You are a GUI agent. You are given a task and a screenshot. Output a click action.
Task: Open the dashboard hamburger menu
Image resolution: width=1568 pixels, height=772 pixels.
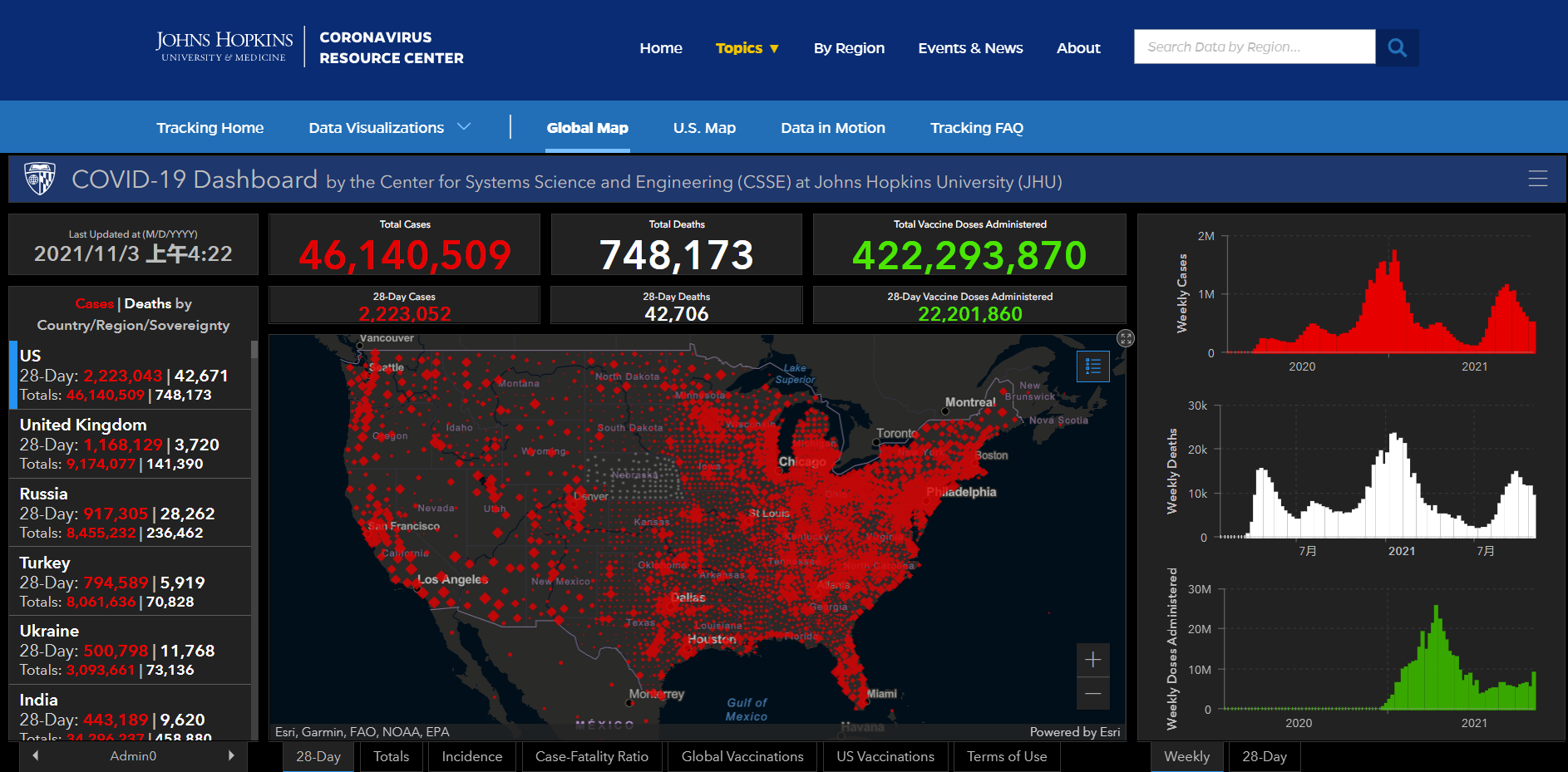pyautogui.click(x=1537, y=179)
